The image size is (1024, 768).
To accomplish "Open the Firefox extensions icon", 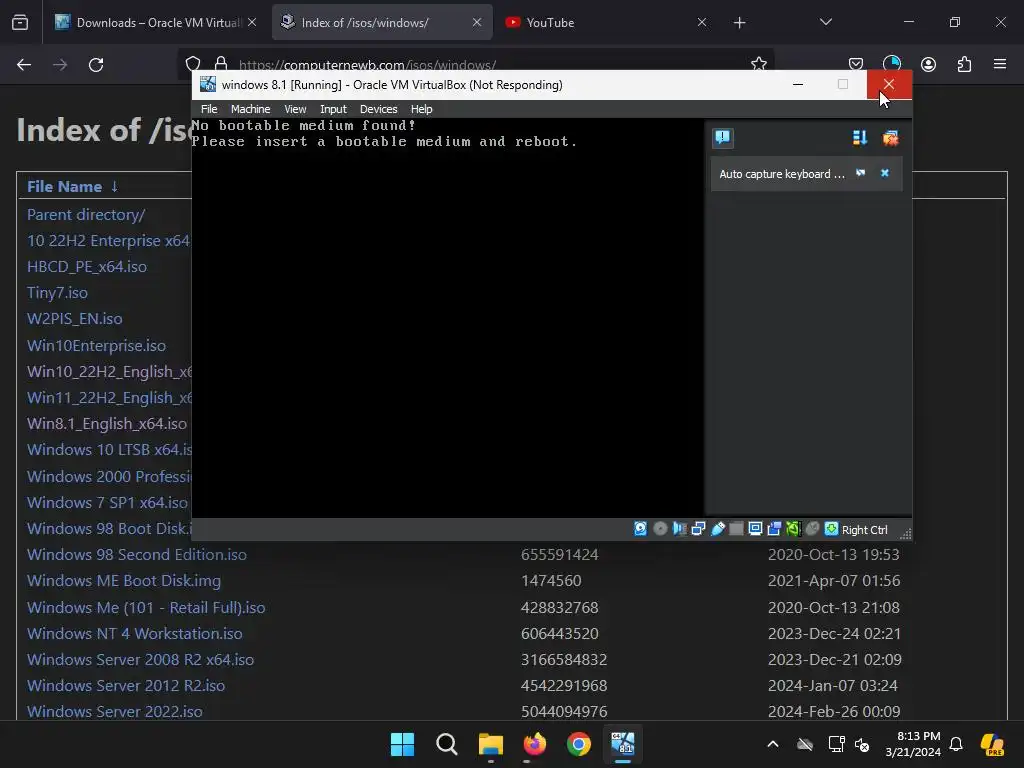I will point(964,64).
